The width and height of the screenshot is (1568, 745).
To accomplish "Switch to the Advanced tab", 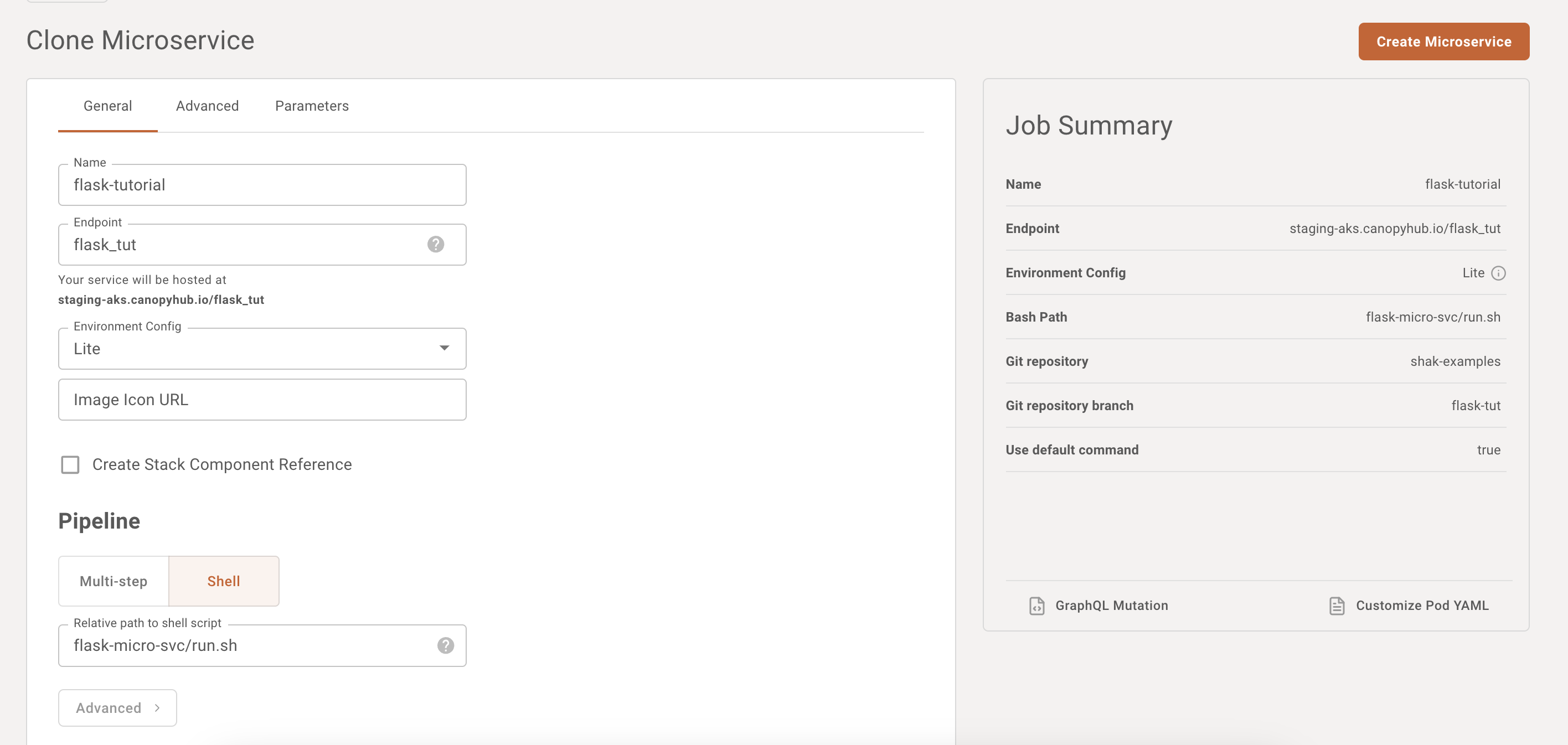I will 207,105.
